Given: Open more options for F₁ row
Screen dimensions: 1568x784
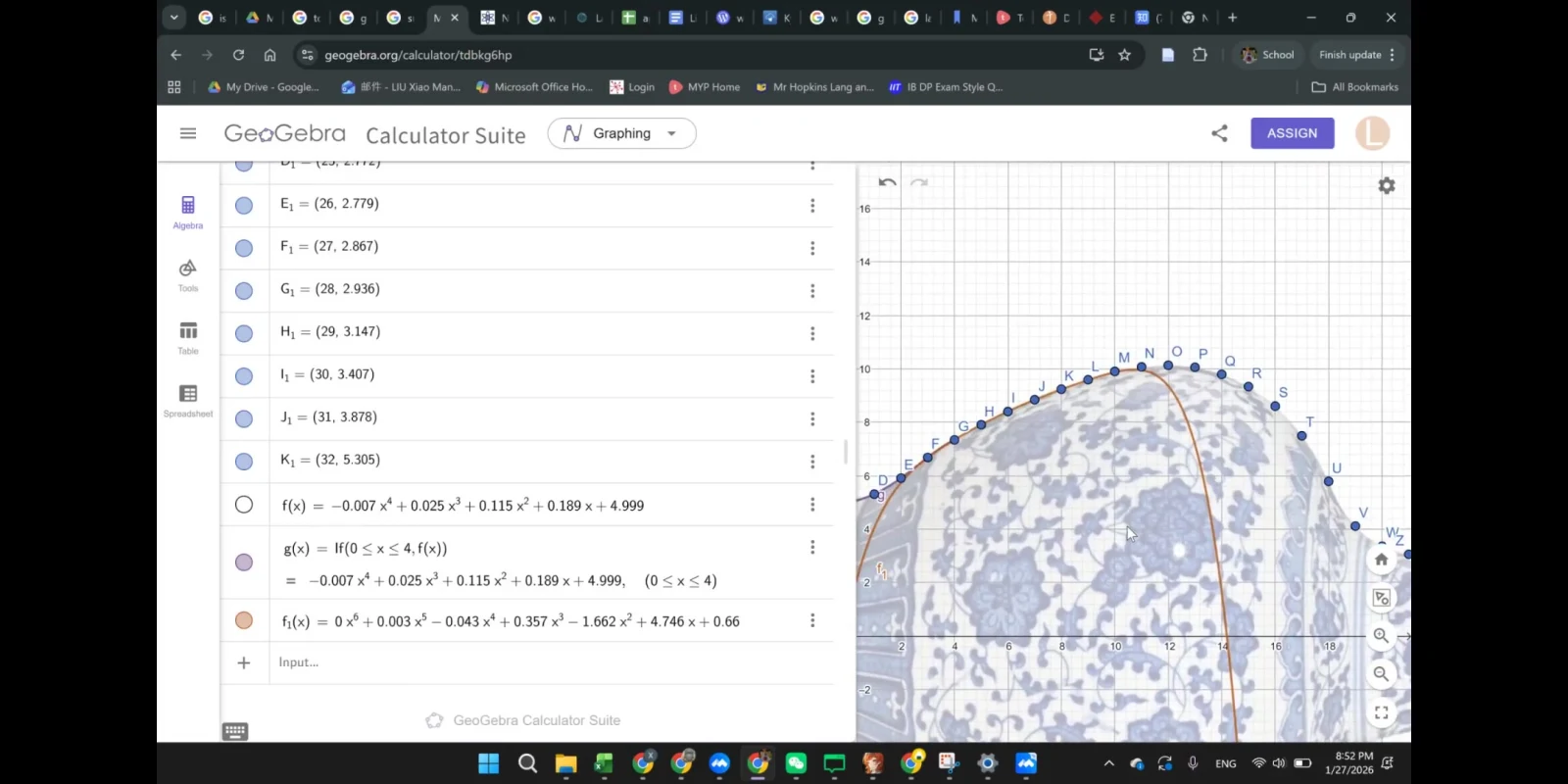Looking at the screenshot, I should point(812,248).
